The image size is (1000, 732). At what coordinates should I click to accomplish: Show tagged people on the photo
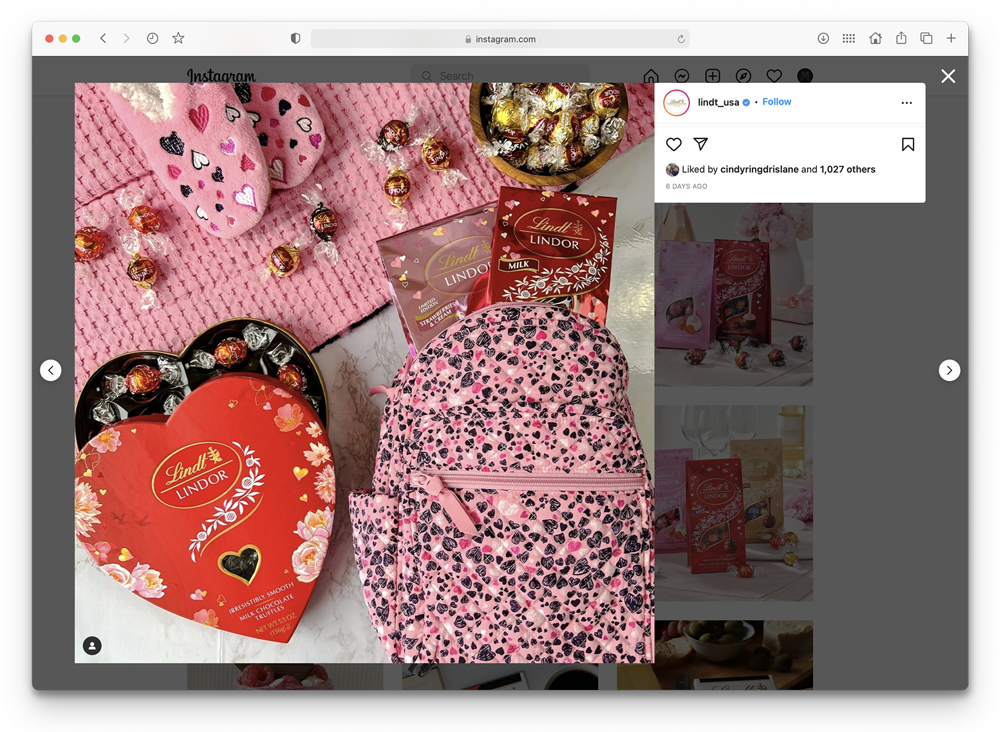pyautogui.click(x=92, y=646)
